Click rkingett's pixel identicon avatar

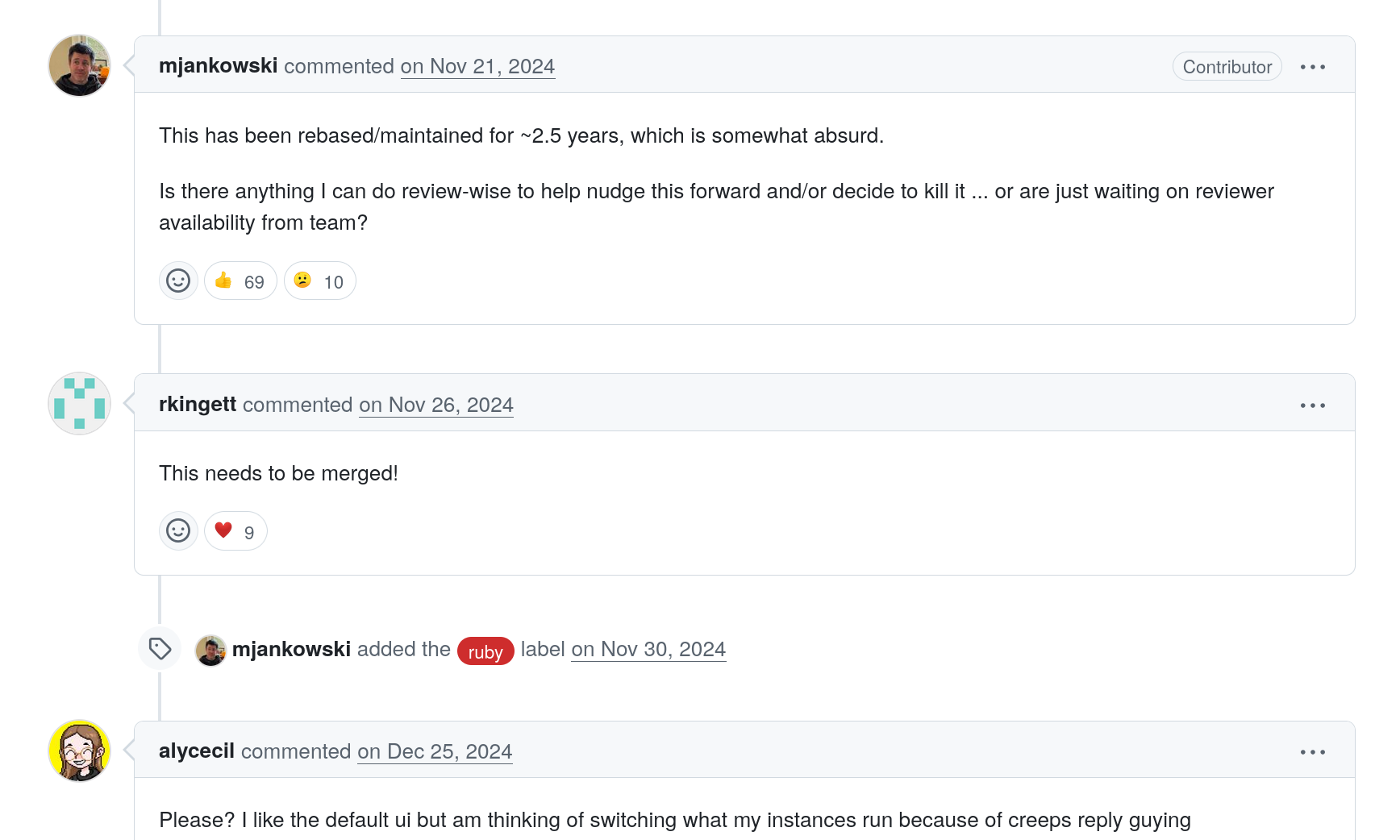(x=79, y=404)
